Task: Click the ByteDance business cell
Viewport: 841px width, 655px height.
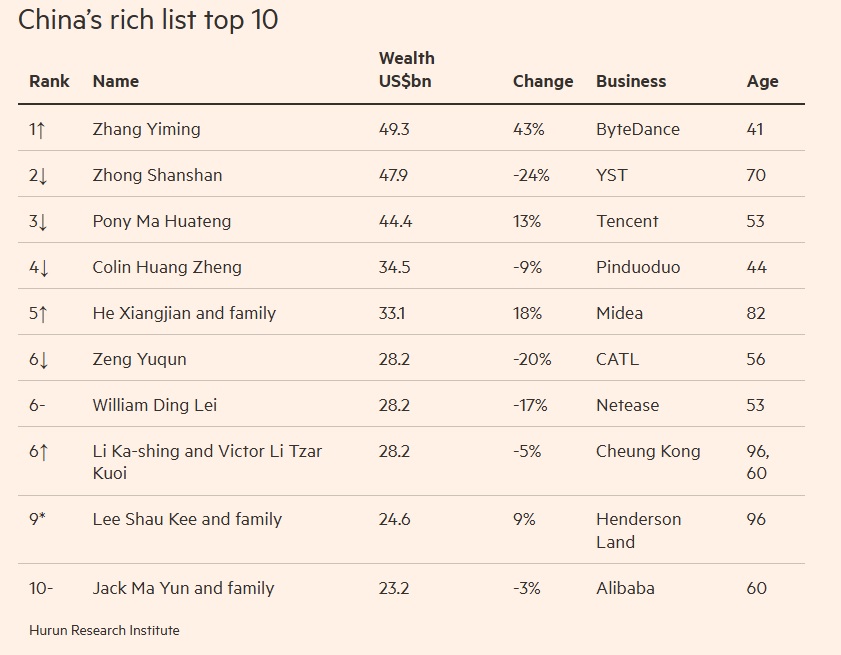Action: click(x=638, y=129)
